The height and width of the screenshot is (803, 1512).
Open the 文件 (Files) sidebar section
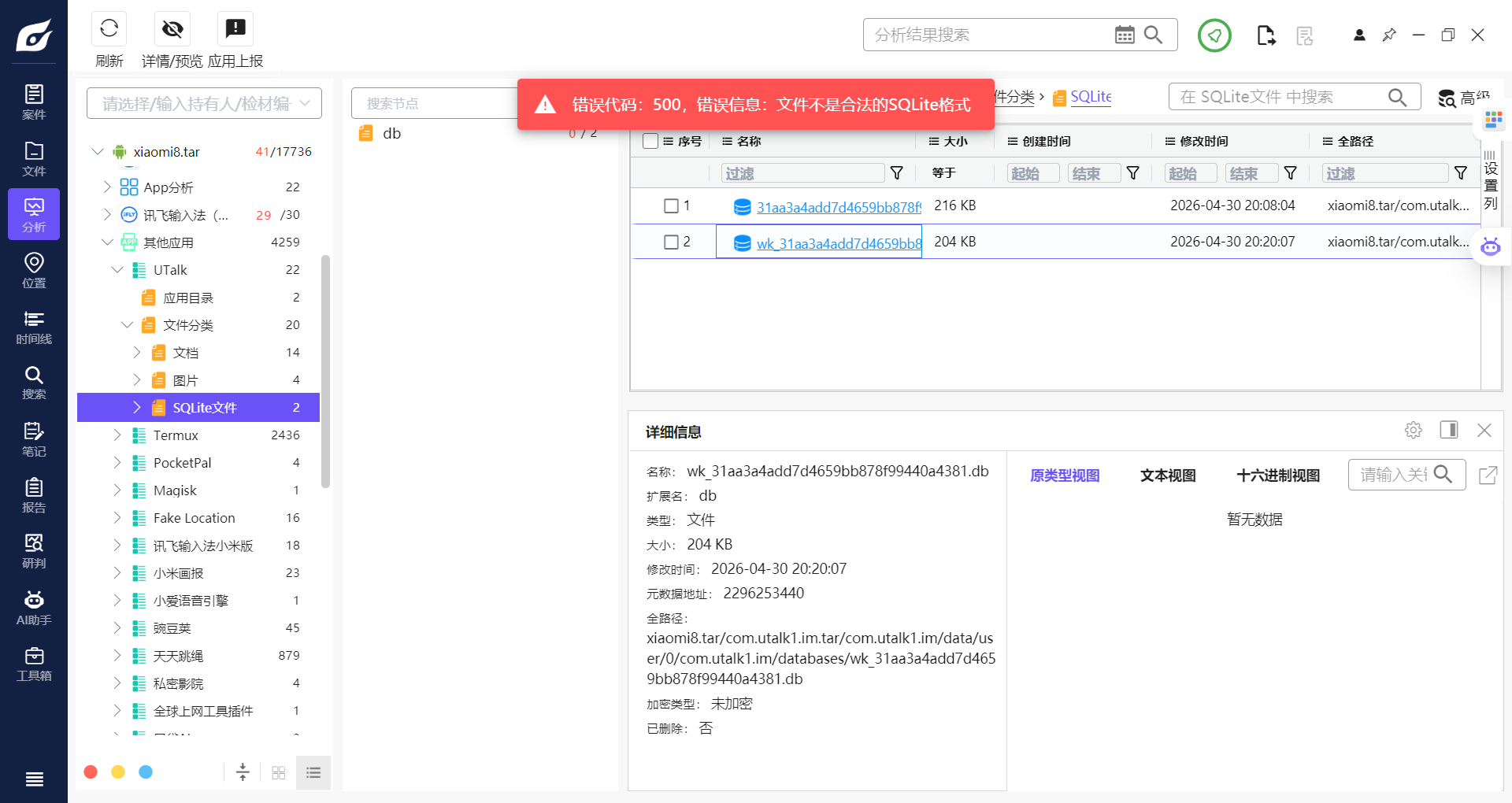34,159
